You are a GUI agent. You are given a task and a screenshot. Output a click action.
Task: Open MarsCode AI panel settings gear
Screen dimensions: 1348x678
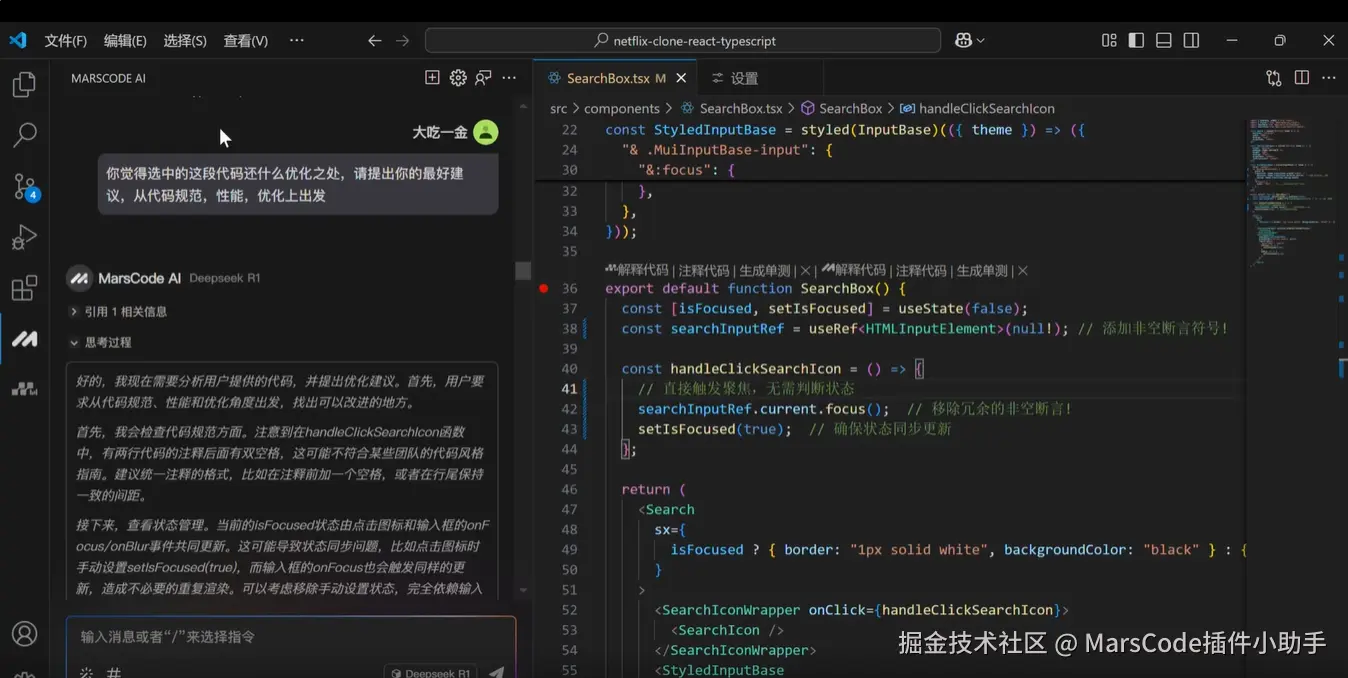(x=458, y=78)
